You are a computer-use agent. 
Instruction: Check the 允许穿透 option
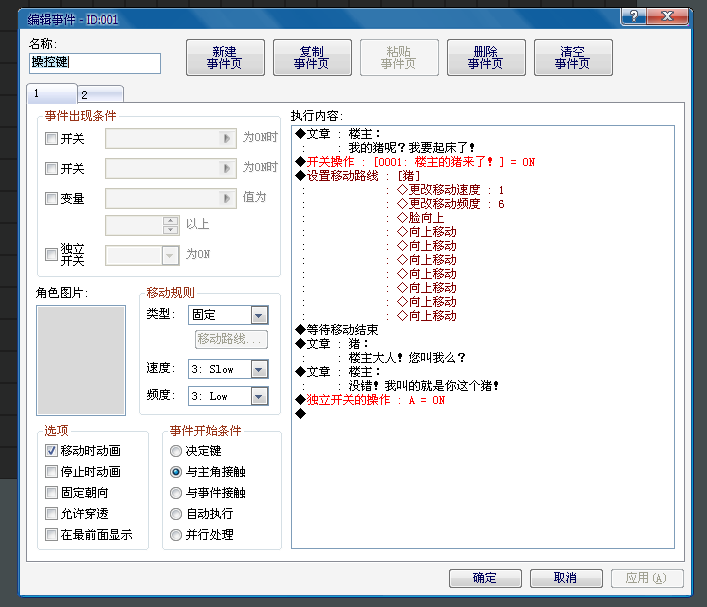51,513
